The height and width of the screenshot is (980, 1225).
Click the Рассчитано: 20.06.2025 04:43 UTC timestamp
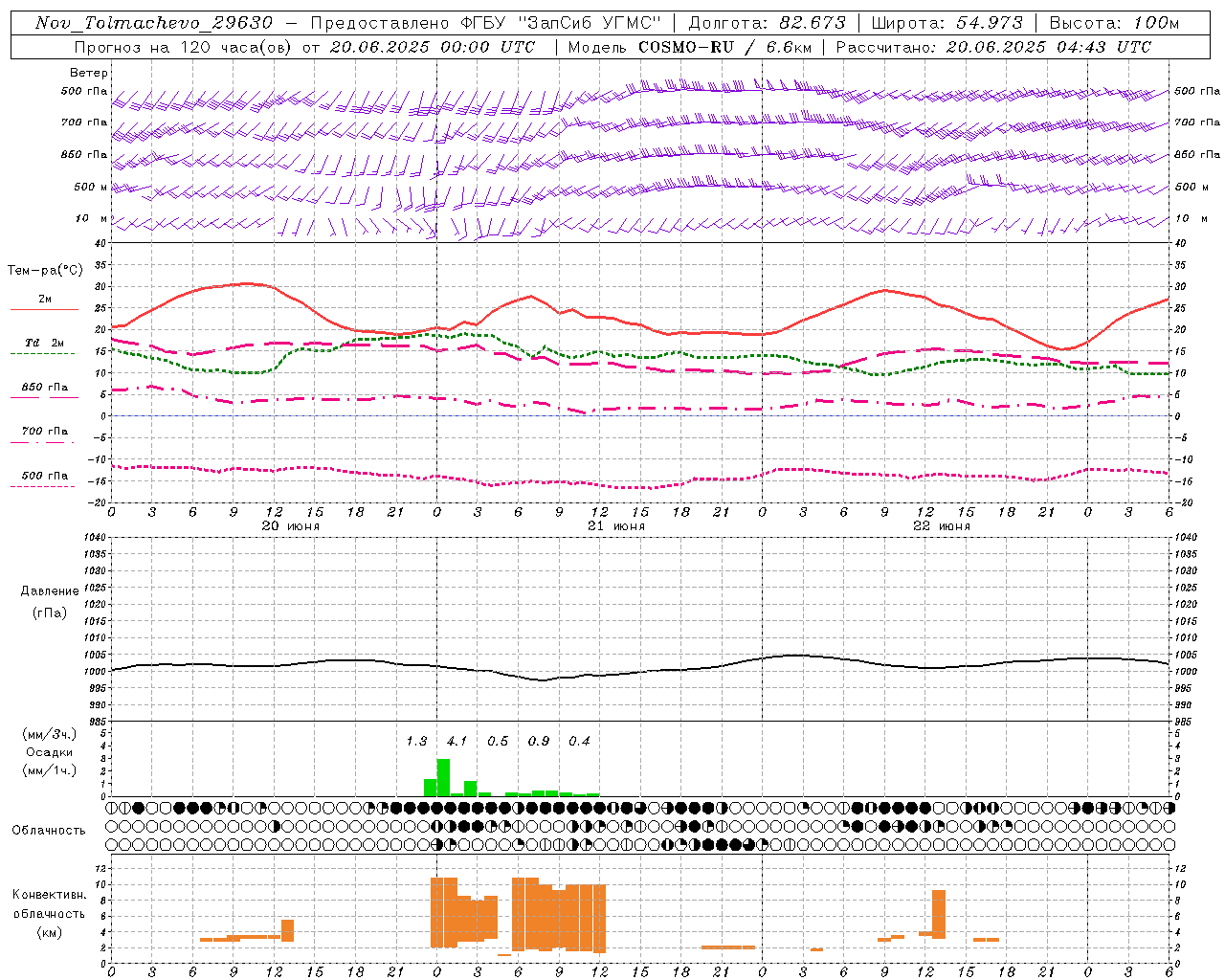tap(993, 47)
